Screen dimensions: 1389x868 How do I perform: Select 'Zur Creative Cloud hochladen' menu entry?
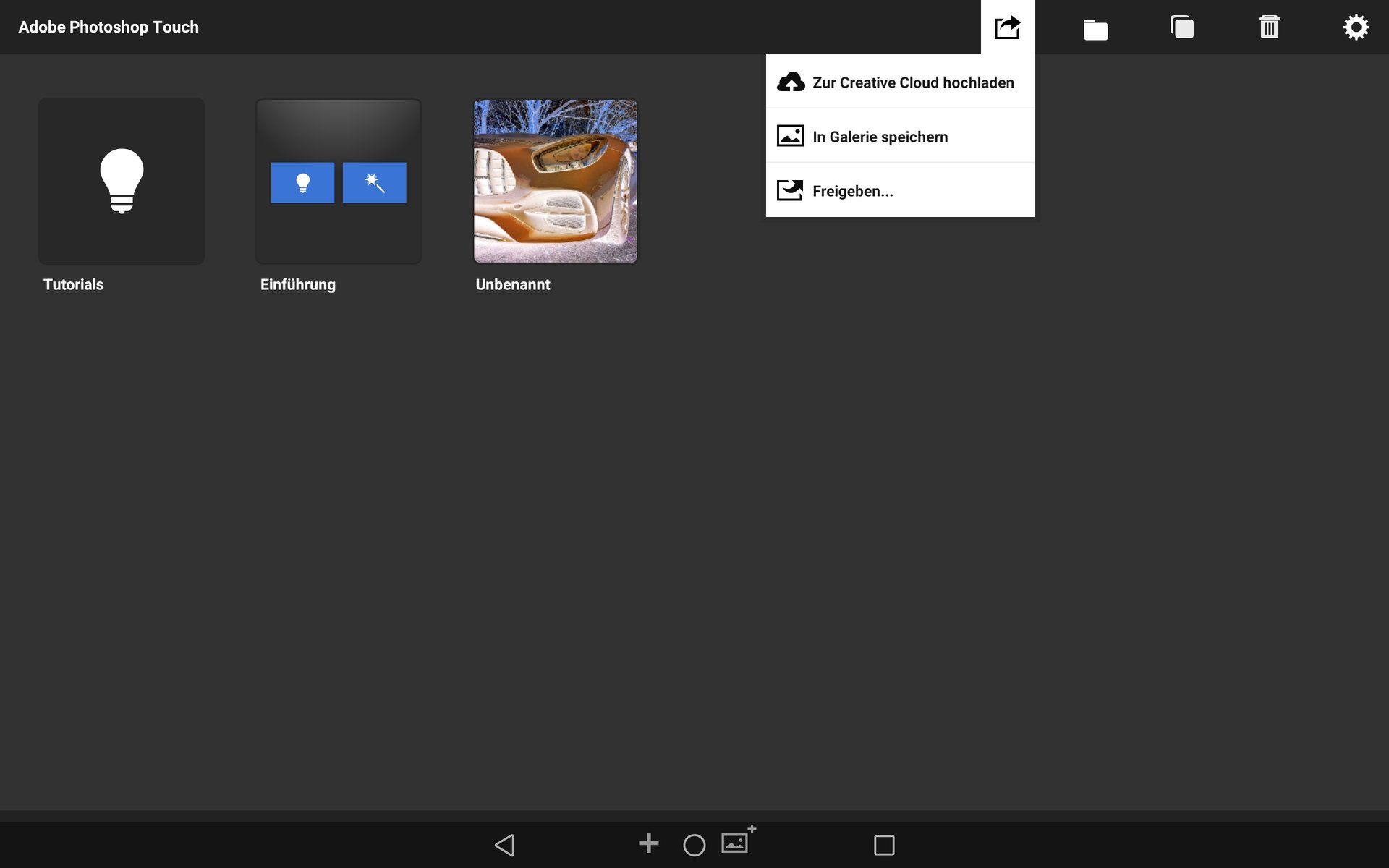pos(901,82)
